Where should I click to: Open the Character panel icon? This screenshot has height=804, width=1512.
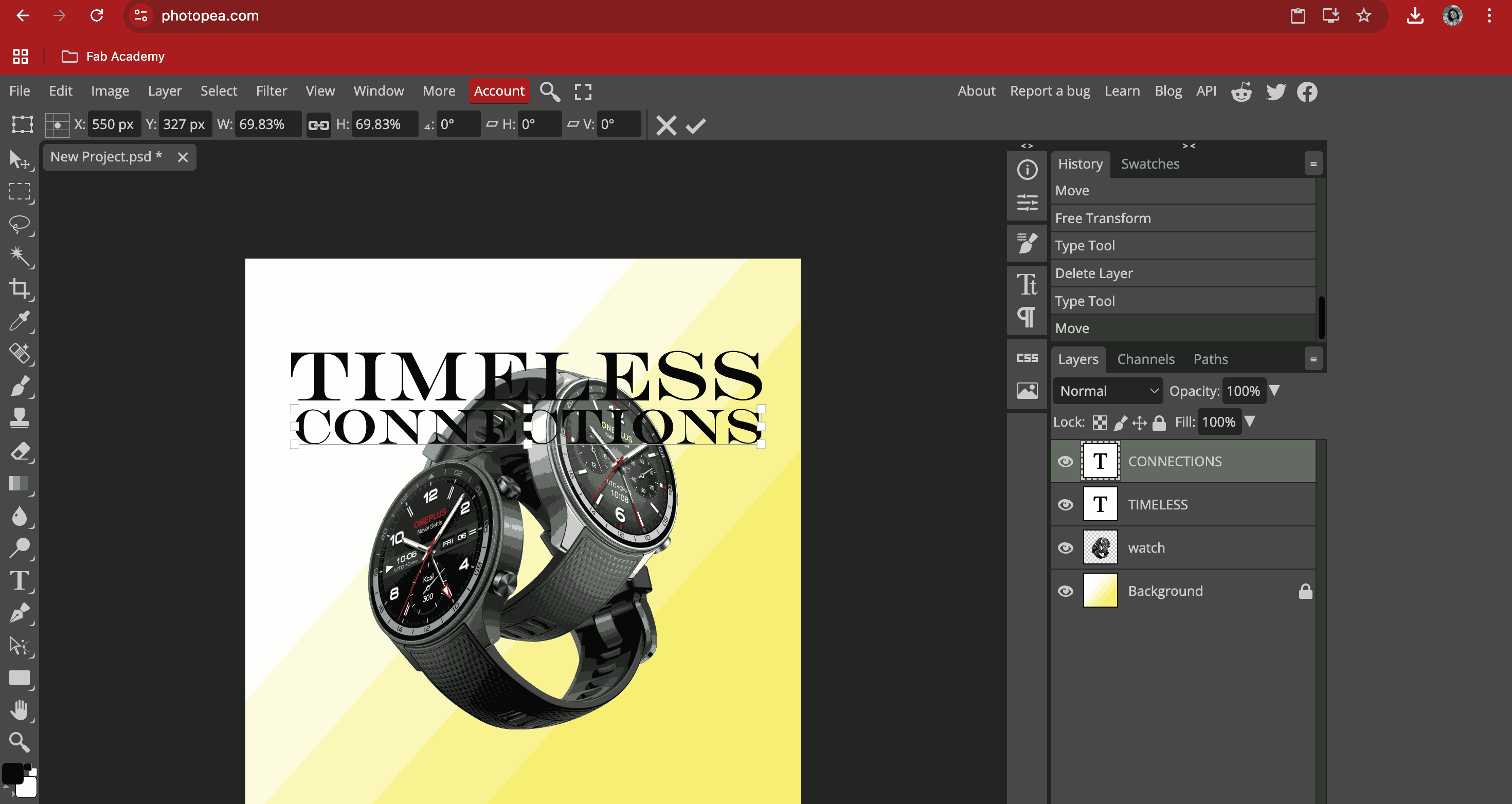tap(1027, 285)
